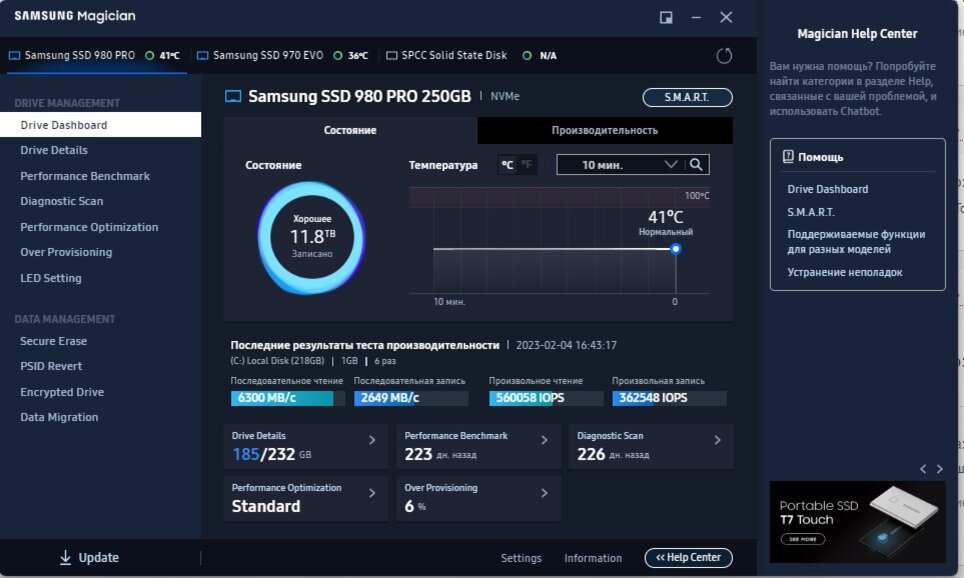Open Performance Optimization in the sidebar

coord(100,227)
